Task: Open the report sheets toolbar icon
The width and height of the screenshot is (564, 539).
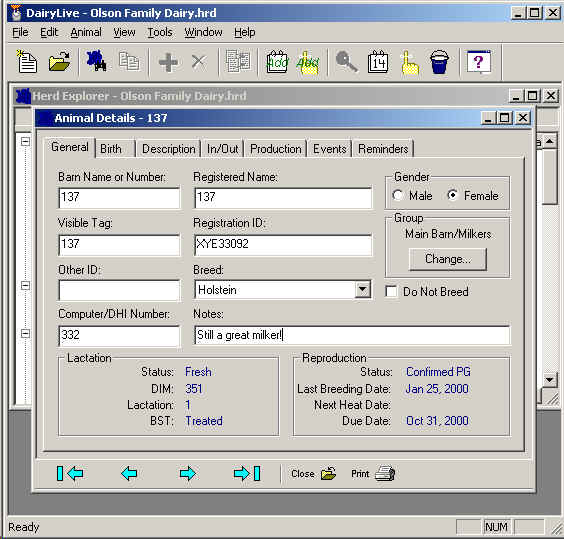Action: pos(238,61)
